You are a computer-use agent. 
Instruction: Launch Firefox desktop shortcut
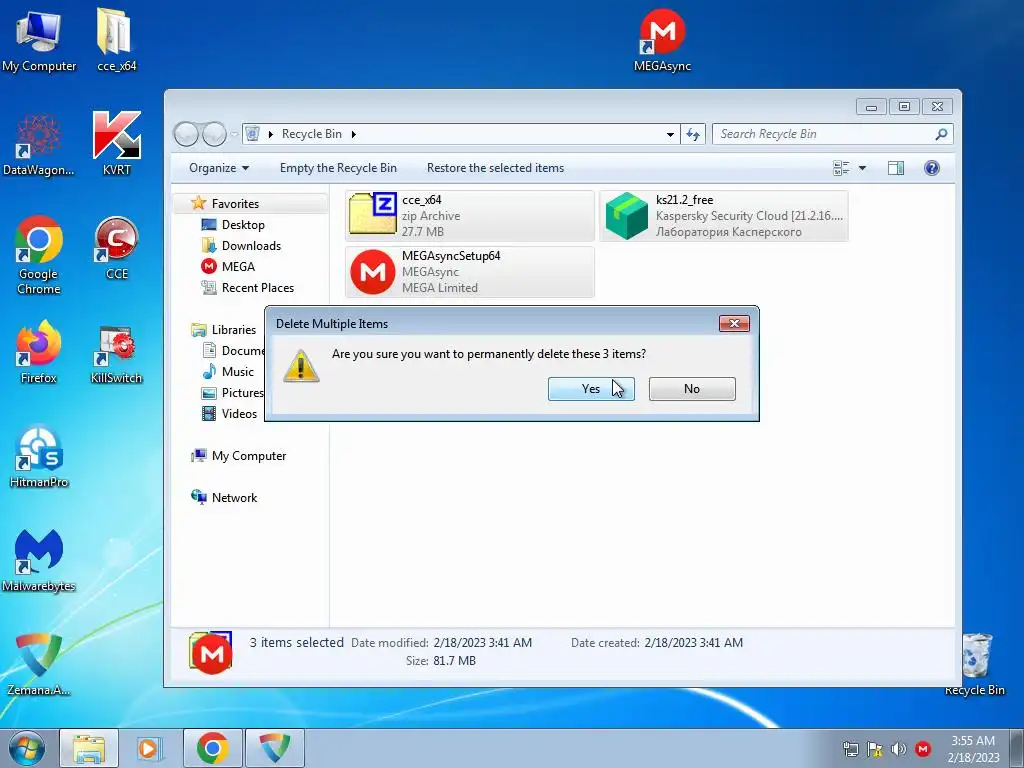tap(39, 351)
